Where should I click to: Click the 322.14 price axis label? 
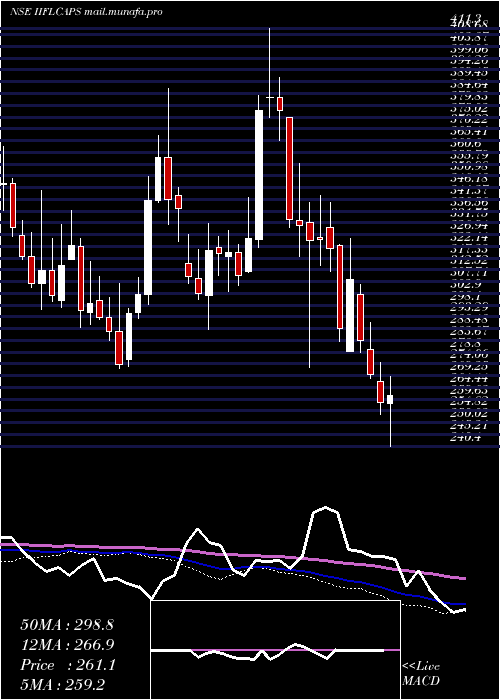pos(469,238)
